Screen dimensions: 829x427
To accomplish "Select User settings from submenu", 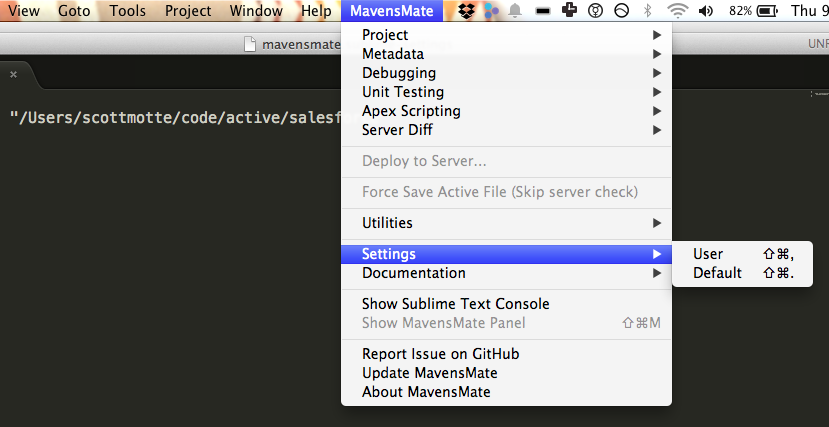I will (x=742, y=254).
